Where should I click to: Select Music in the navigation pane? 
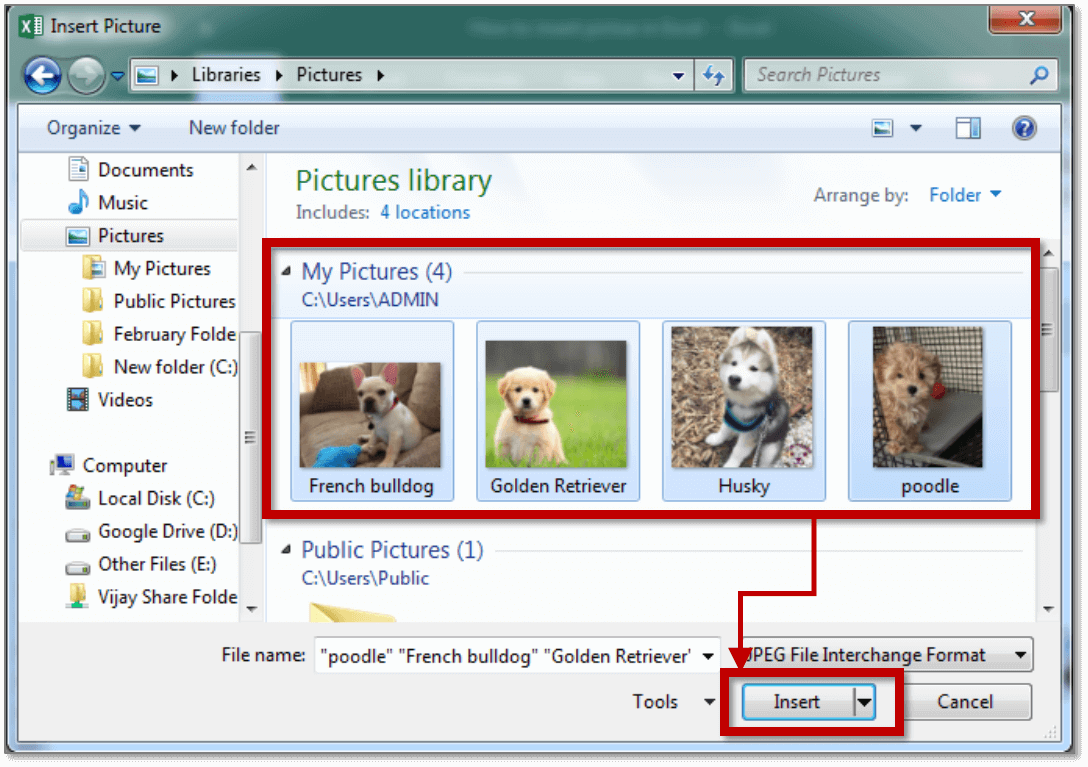[122, 203]
